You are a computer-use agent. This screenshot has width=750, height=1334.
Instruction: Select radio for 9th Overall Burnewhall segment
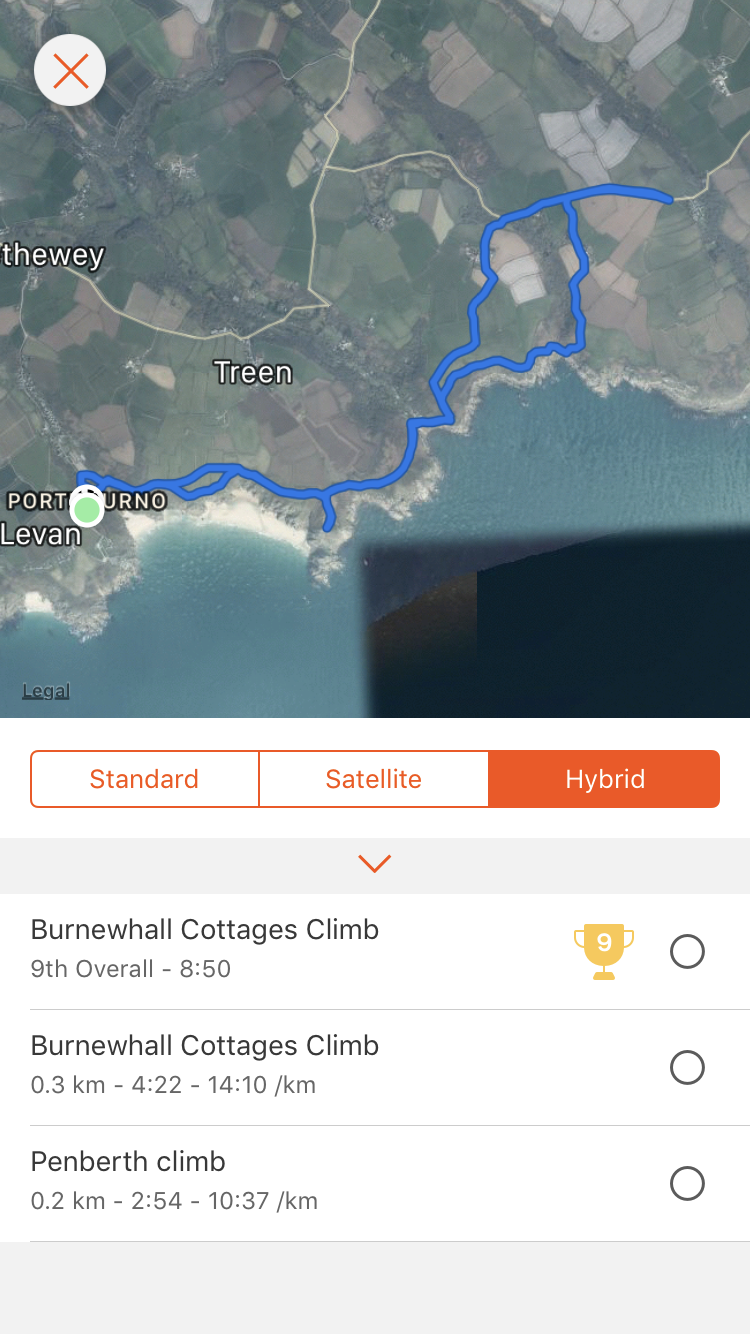point(687,951)
